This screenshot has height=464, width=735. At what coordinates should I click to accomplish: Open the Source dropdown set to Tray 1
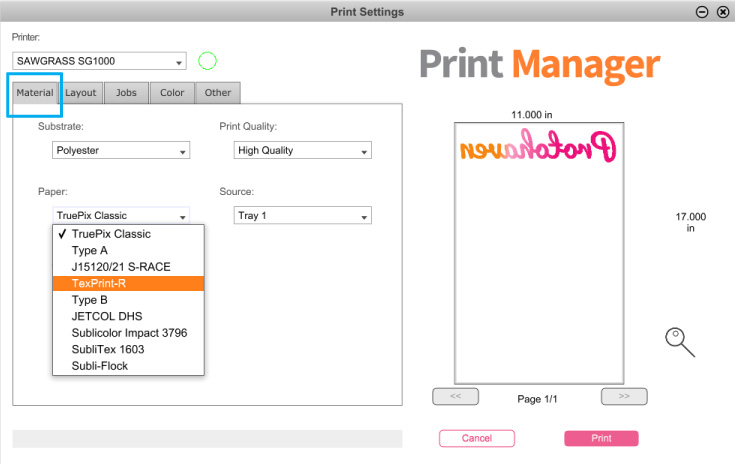(x=302, y=216)
